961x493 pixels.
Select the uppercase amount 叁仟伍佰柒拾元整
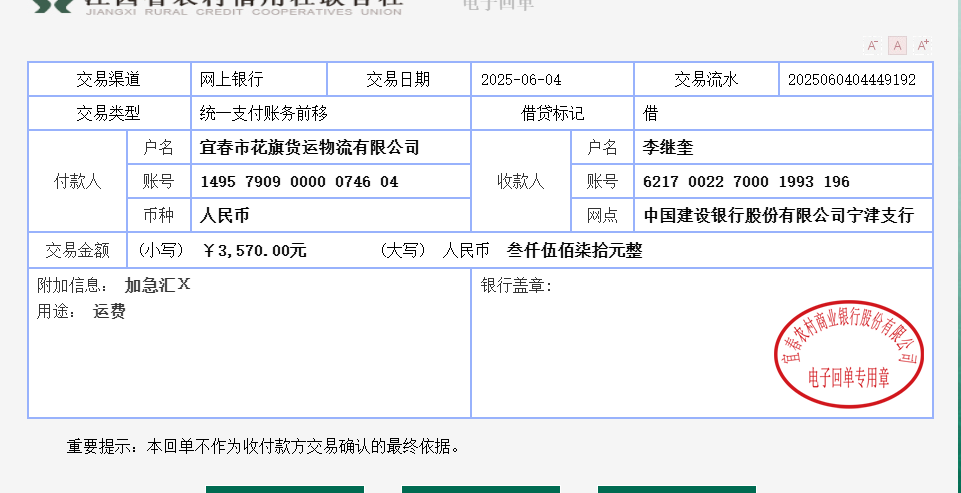pos(575,251)
